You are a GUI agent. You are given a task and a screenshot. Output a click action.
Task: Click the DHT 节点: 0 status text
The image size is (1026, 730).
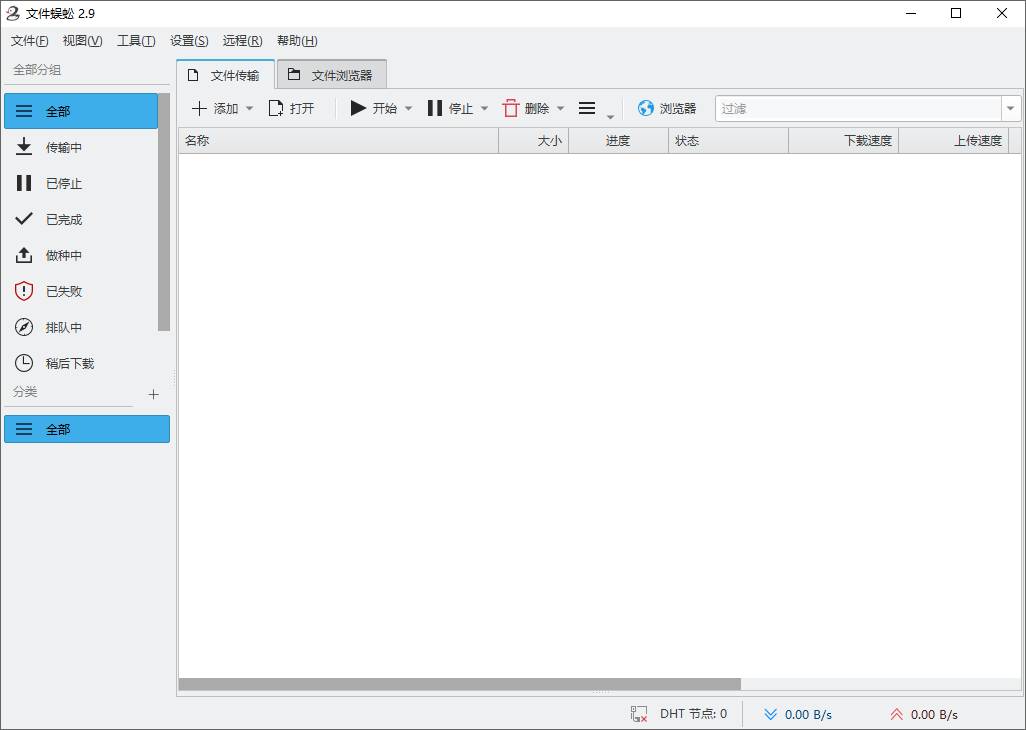[693, 714]
